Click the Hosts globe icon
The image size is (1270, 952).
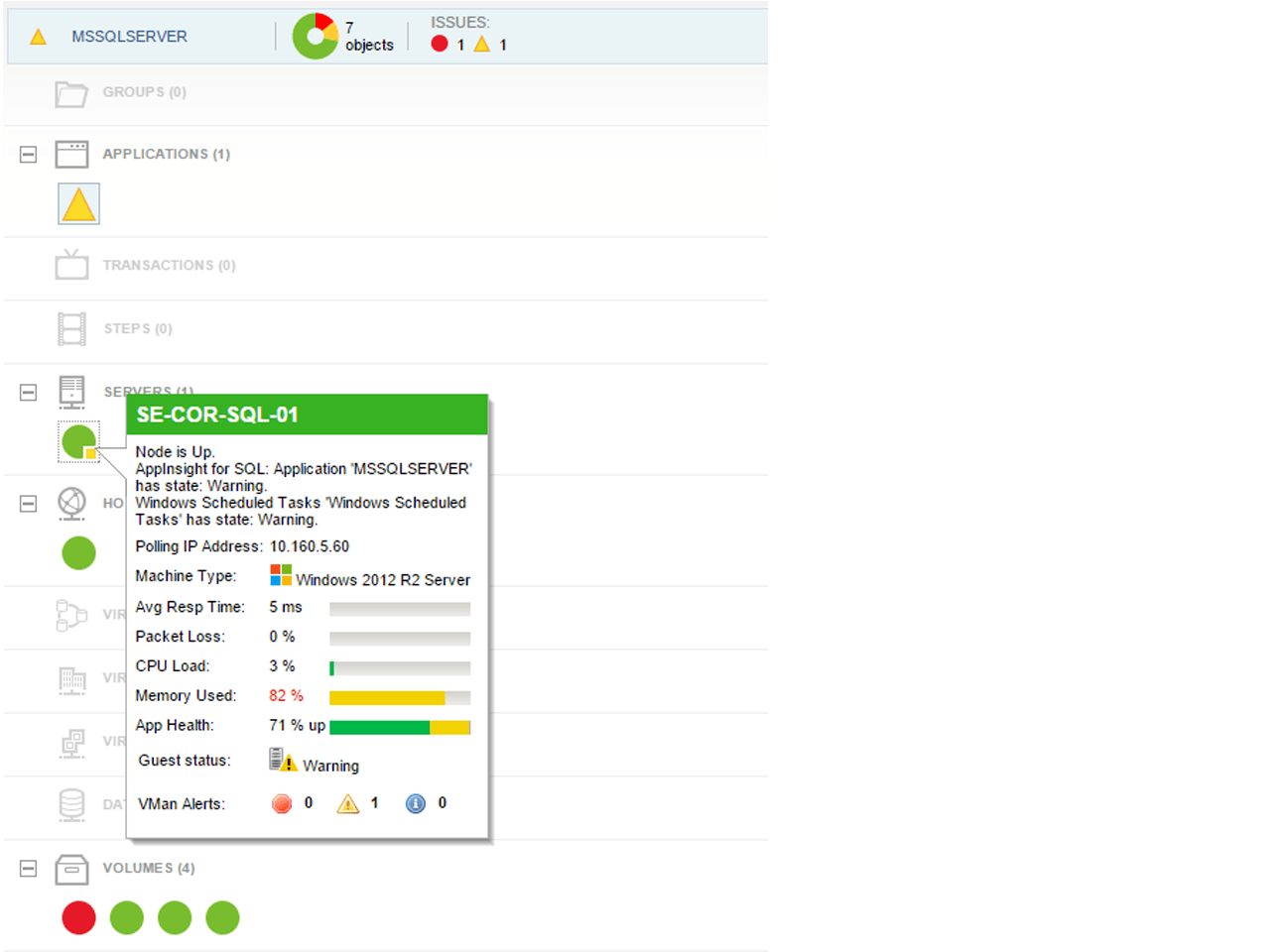point(71,504)
